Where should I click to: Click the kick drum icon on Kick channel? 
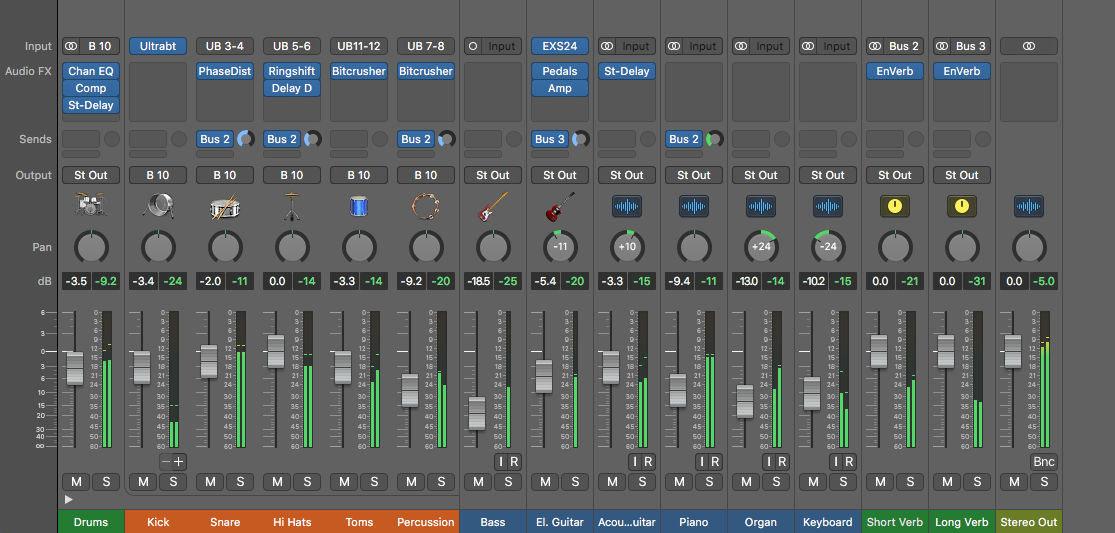coord(158,206)
